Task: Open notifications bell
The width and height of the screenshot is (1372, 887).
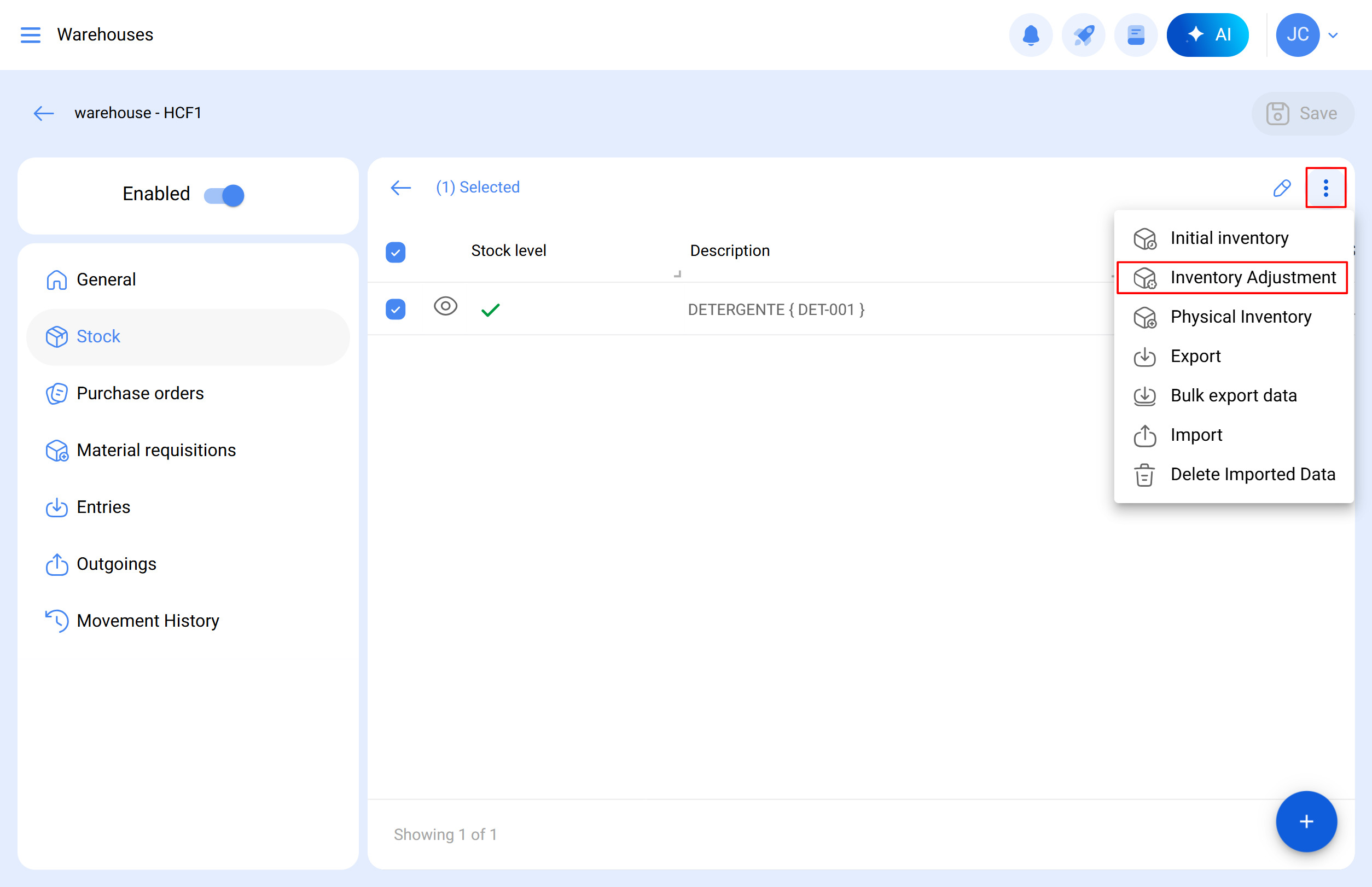Action: (x=1030, y=34)
